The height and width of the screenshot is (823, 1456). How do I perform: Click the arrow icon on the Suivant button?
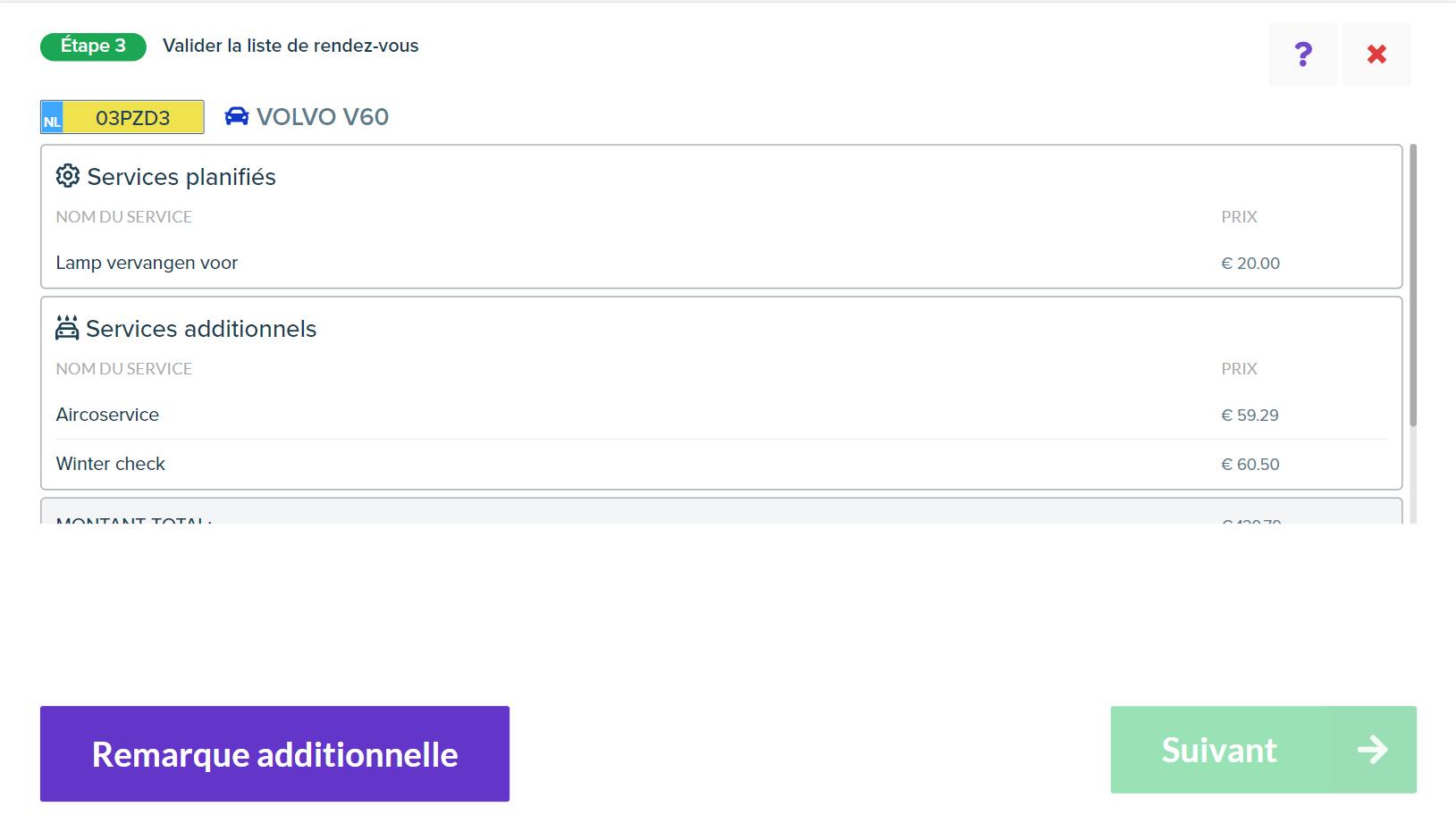click(x=1372, y=750)
